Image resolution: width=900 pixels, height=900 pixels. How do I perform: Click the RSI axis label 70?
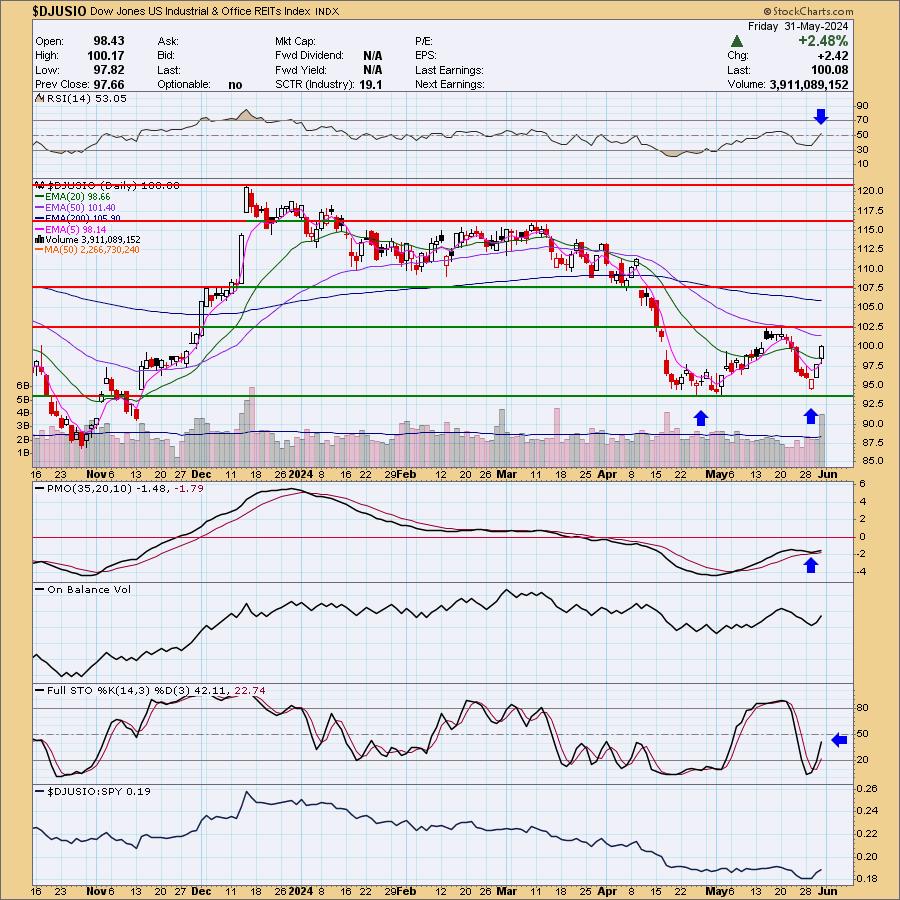pos(863,120)
